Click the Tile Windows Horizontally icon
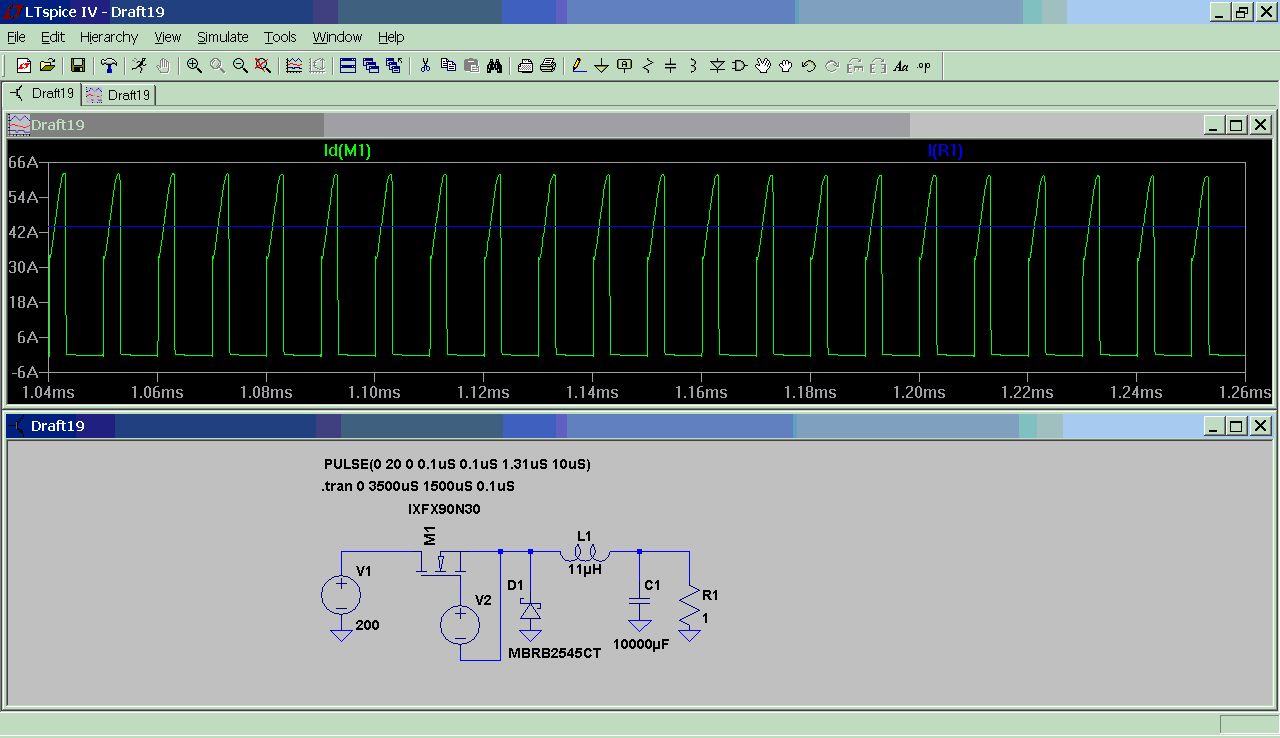 (x=348, y=66)
